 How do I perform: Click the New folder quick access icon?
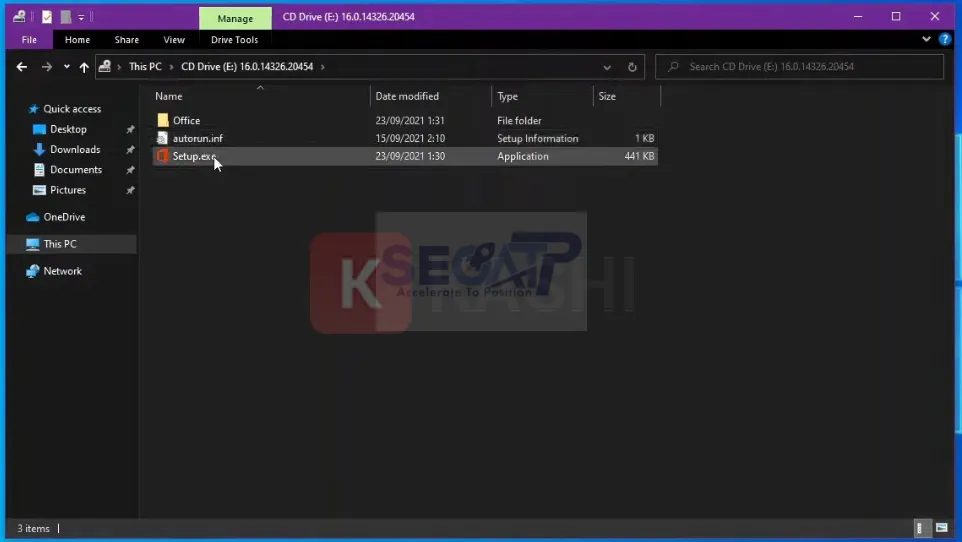pos(66,17)
